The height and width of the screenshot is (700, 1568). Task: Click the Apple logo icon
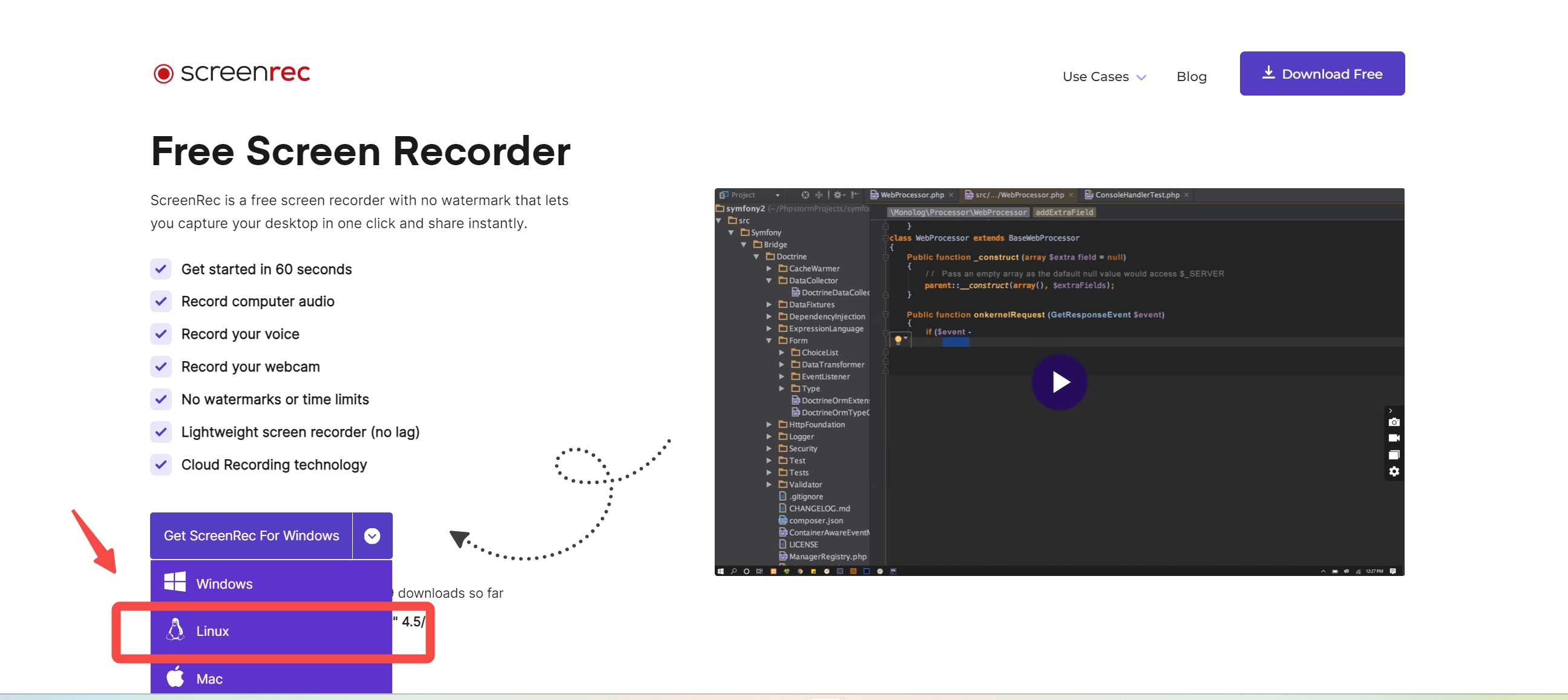175,677
